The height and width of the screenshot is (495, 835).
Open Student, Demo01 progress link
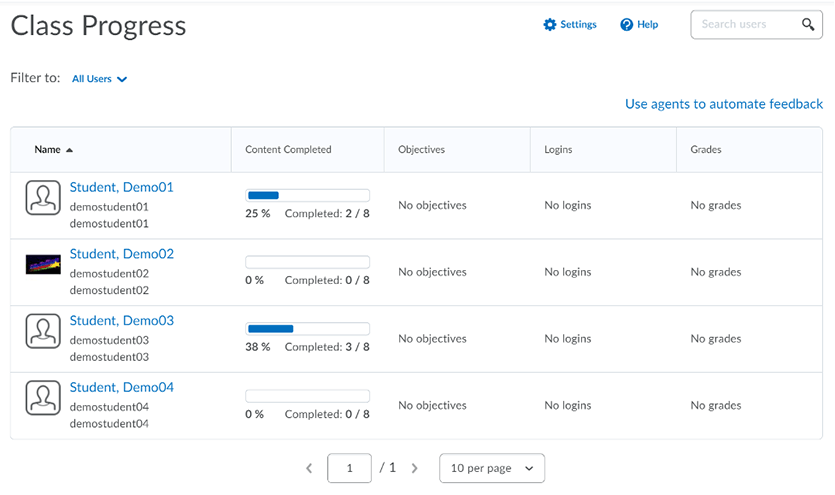(x=121, y=187)
